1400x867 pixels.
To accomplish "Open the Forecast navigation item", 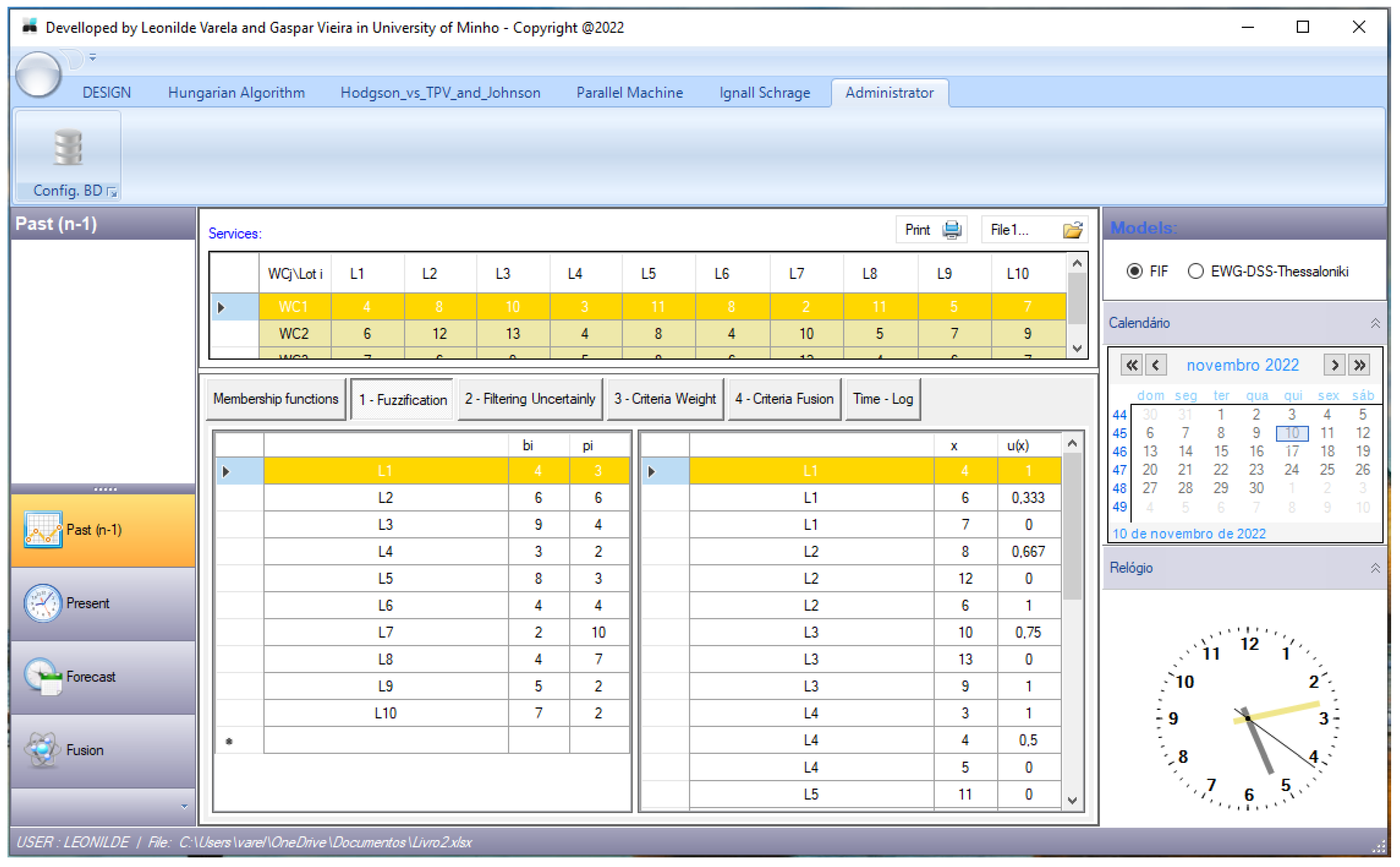I will [91, 677].
